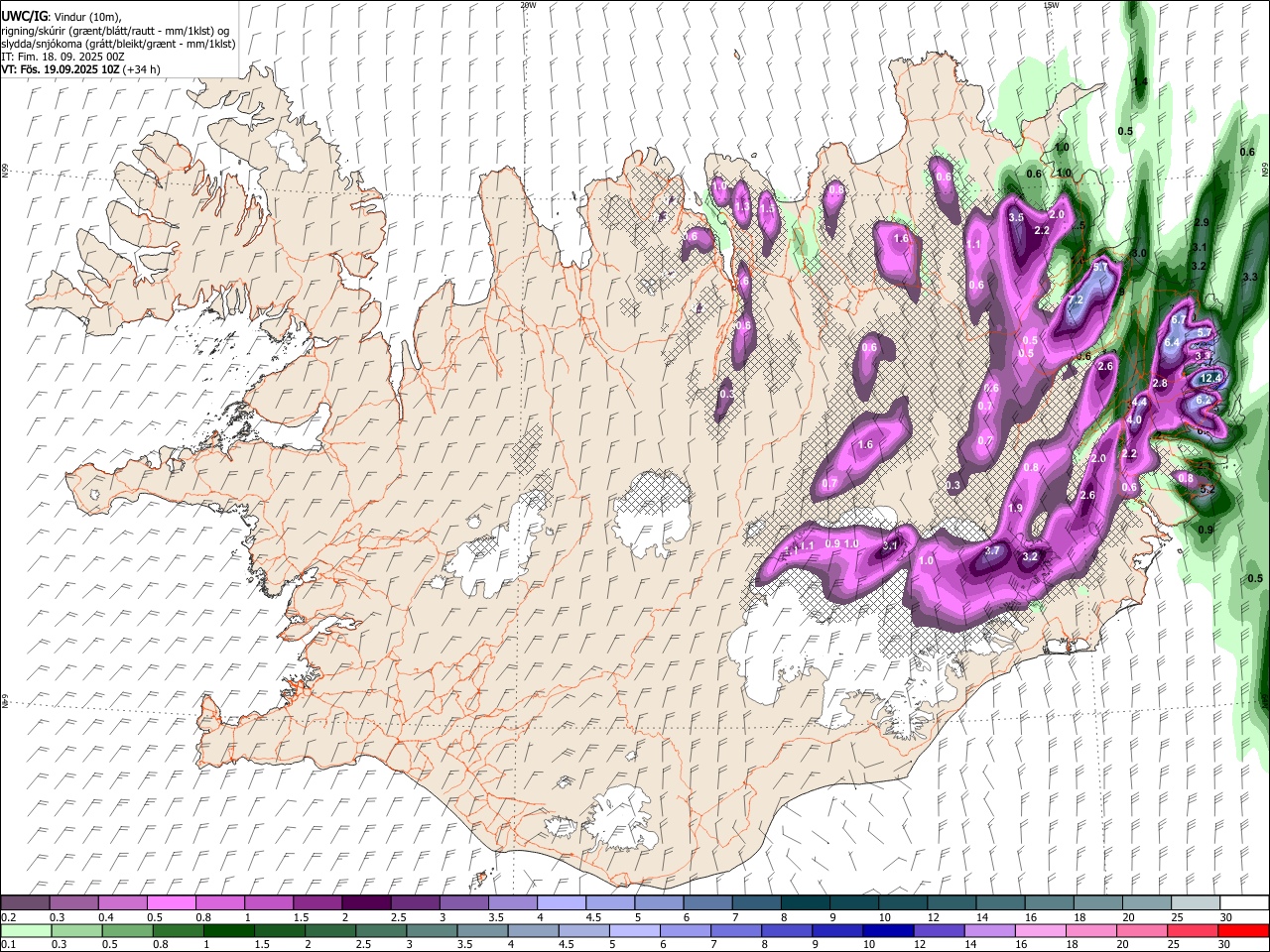Click the '3.3' value near the right edge
This screenshot has width=1270, height=952.
(x=1250, y=278)
